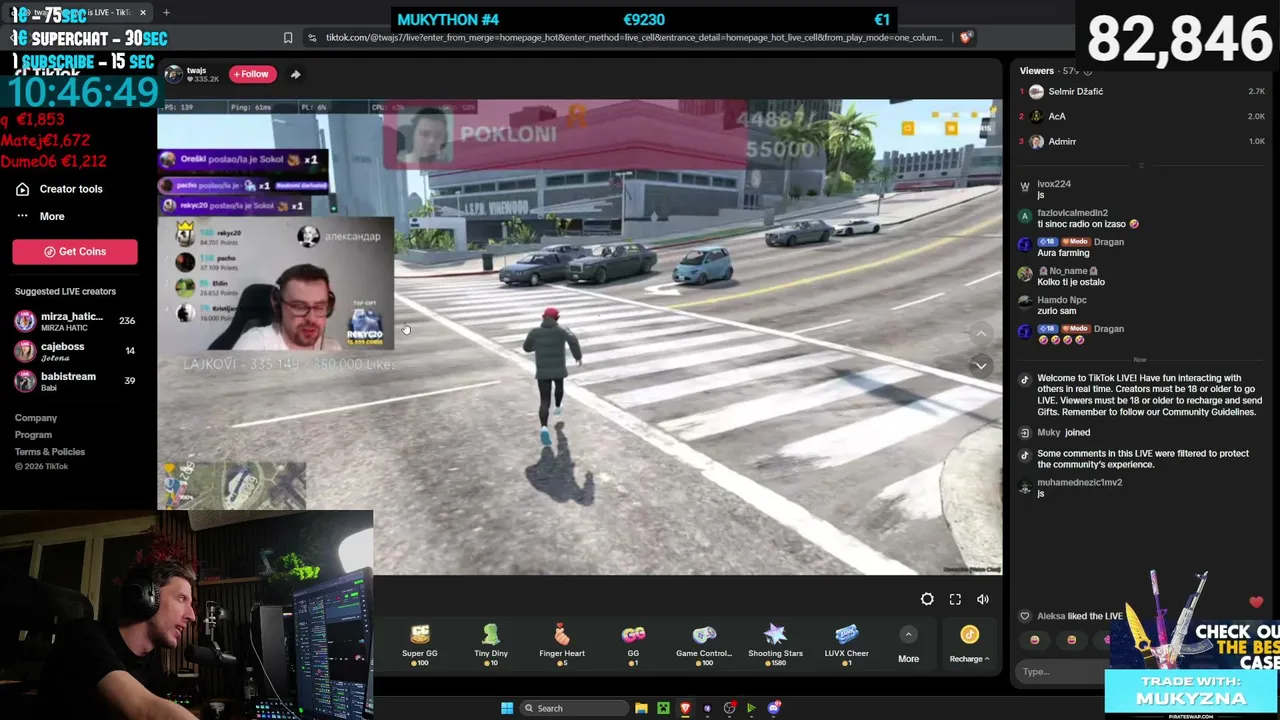Follow the creator twajs
Screen dimensions: 1280x720
coord(251,74)
